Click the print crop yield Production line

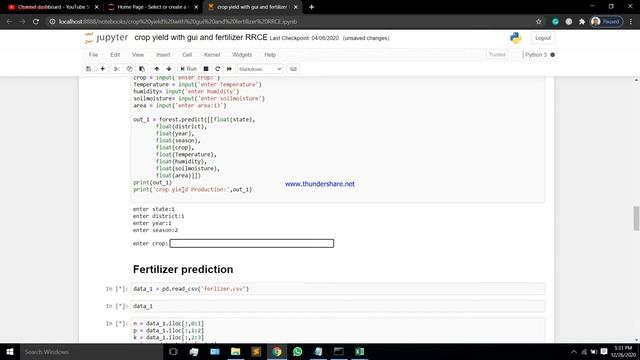pyautogui.click(x=193, y=190)
